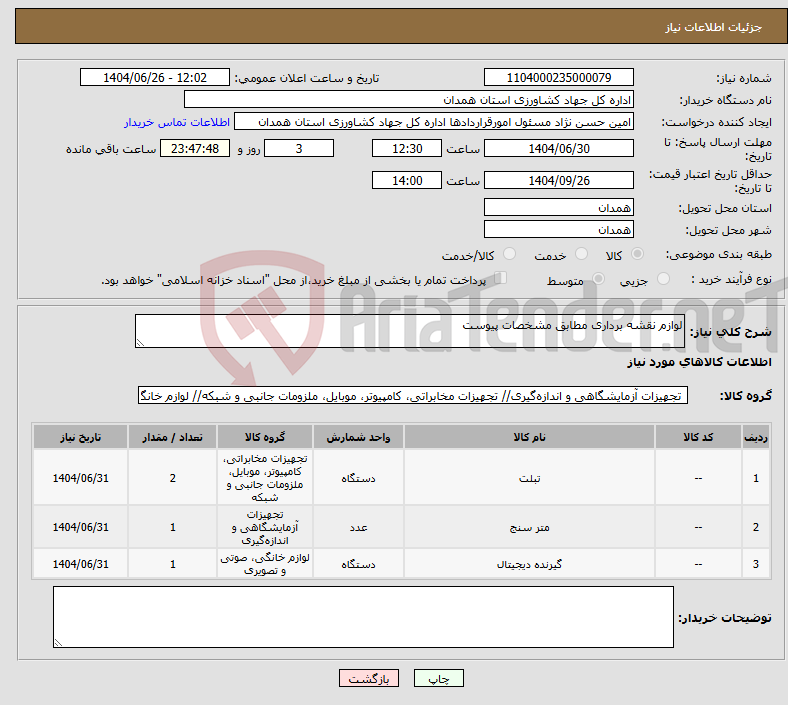Click the لوازم خانگی، صوتی و تصویری group cell
The image size is (788, 705).
(265, 564)
